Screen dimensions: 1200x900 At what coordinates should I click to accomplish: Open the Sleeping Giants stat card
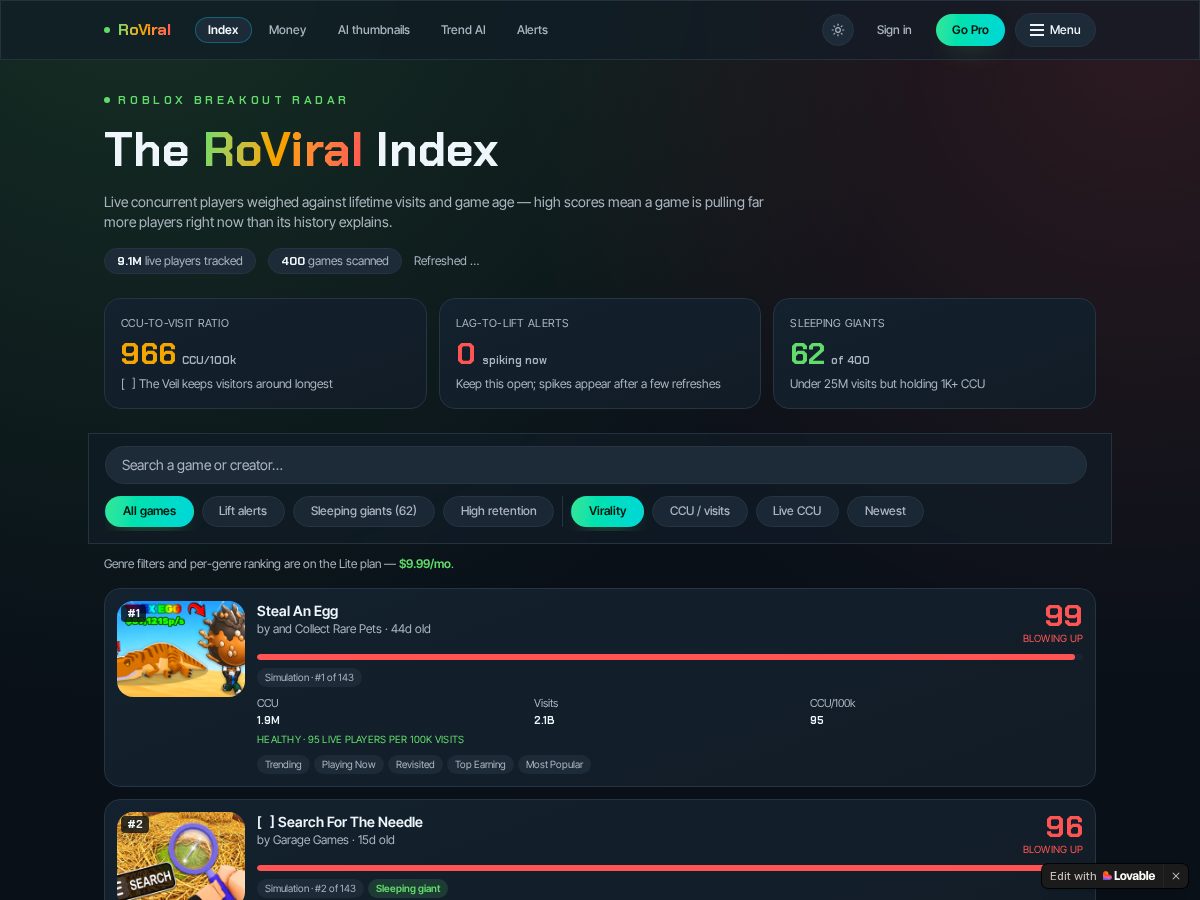point(934,353)
